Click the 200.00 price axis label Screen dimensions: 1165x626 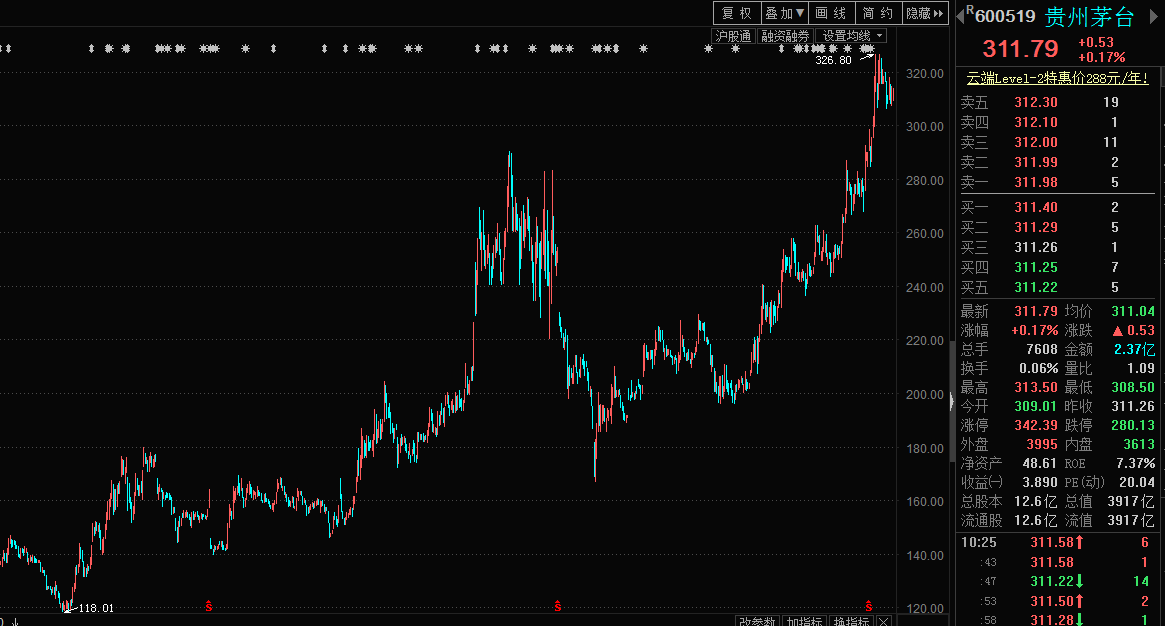pyautogui.click(x=924, y=394)
